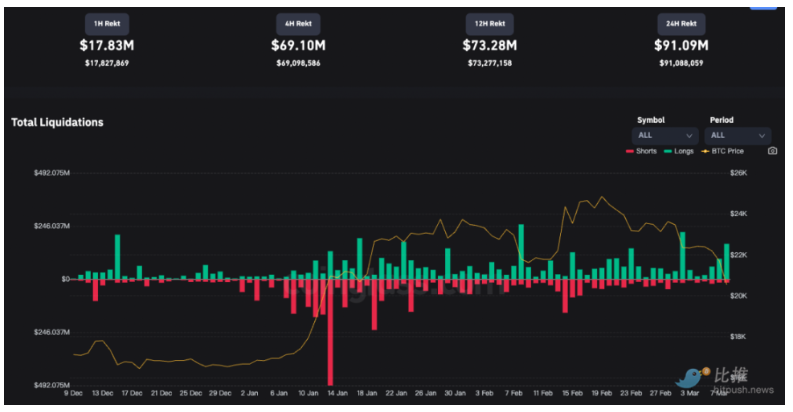793x412 pixels.
Task: Select the 4H Rekt tab
Action: point(298,24)
